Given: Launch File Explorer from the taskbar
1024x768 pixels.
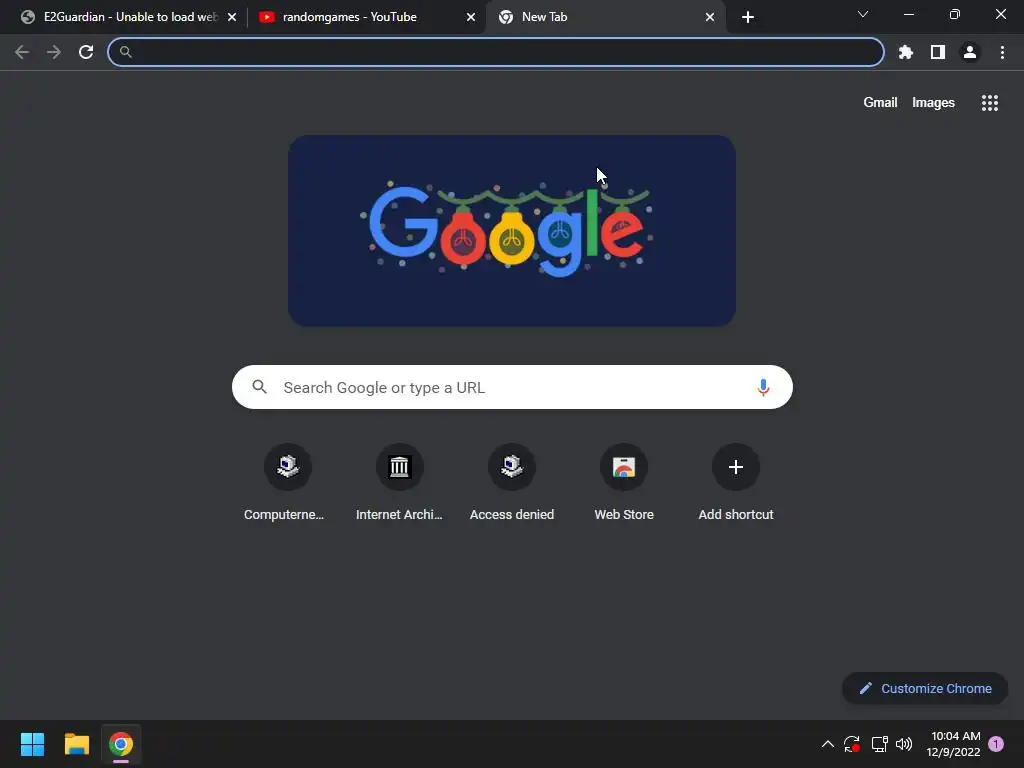Looking at the screenshot, I should [76, 744].
